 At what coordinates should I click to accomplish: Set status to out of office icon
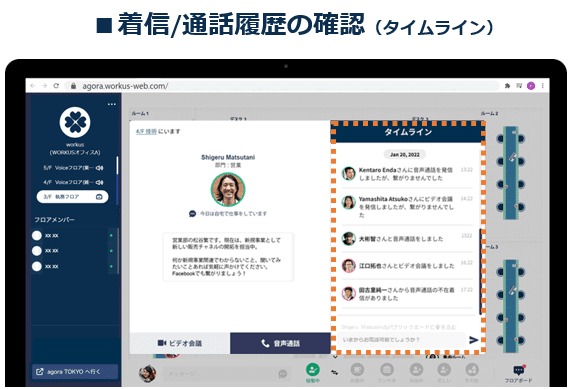pos(416,370)
